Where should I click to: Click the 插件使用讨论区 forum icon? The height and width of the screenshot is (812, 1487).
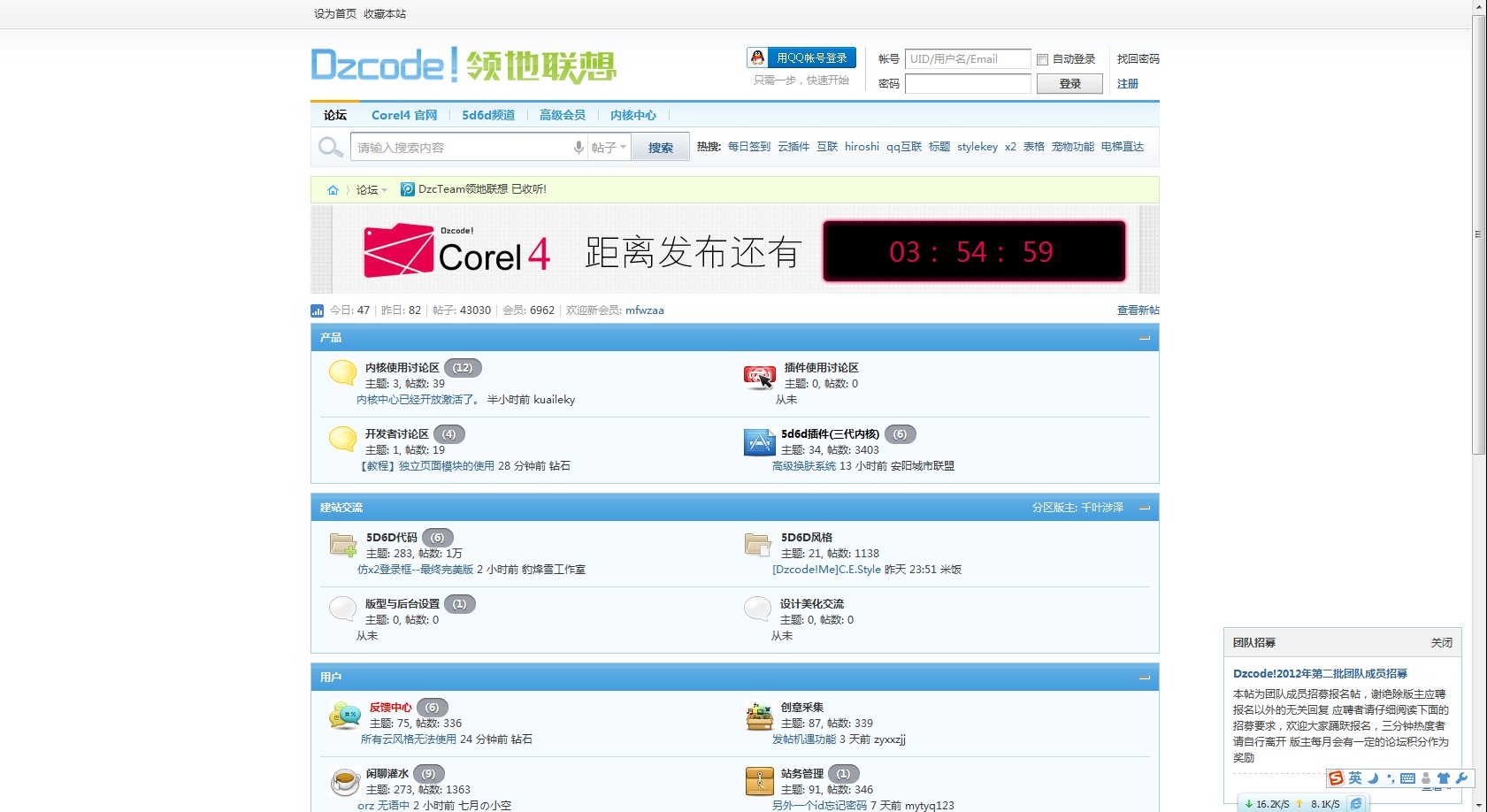[x=759, y=377]
